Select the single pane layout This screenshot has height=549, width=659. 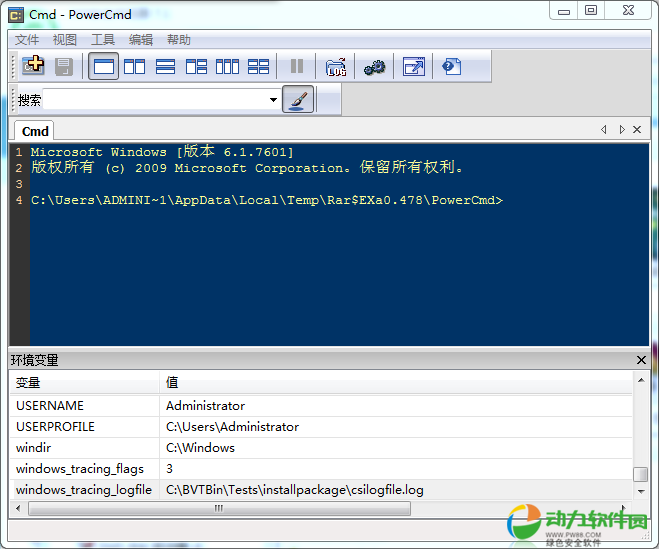pos(103,67)
